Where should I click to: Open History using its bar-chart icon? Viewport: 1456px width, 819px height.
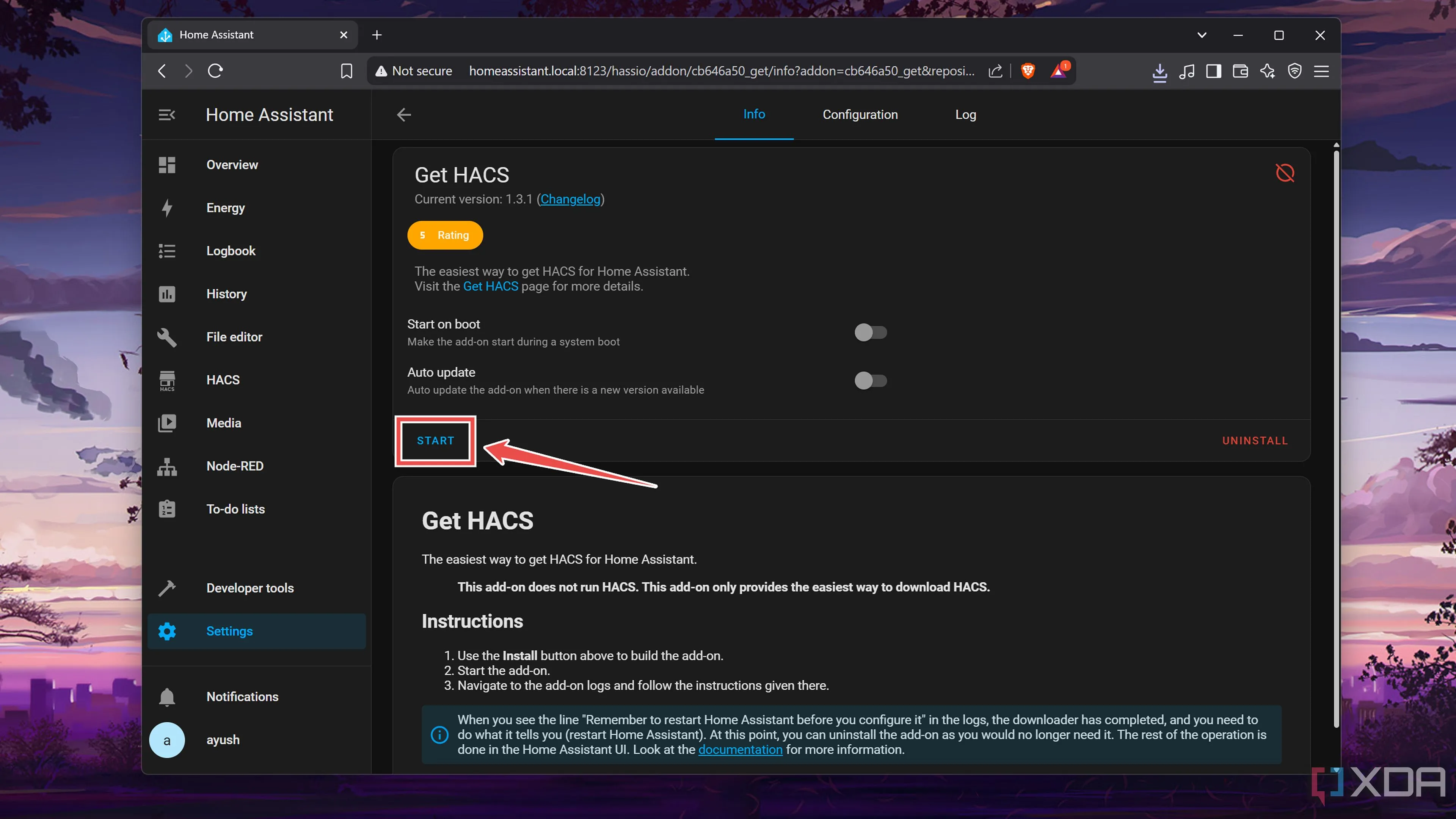tap(167, 294)
